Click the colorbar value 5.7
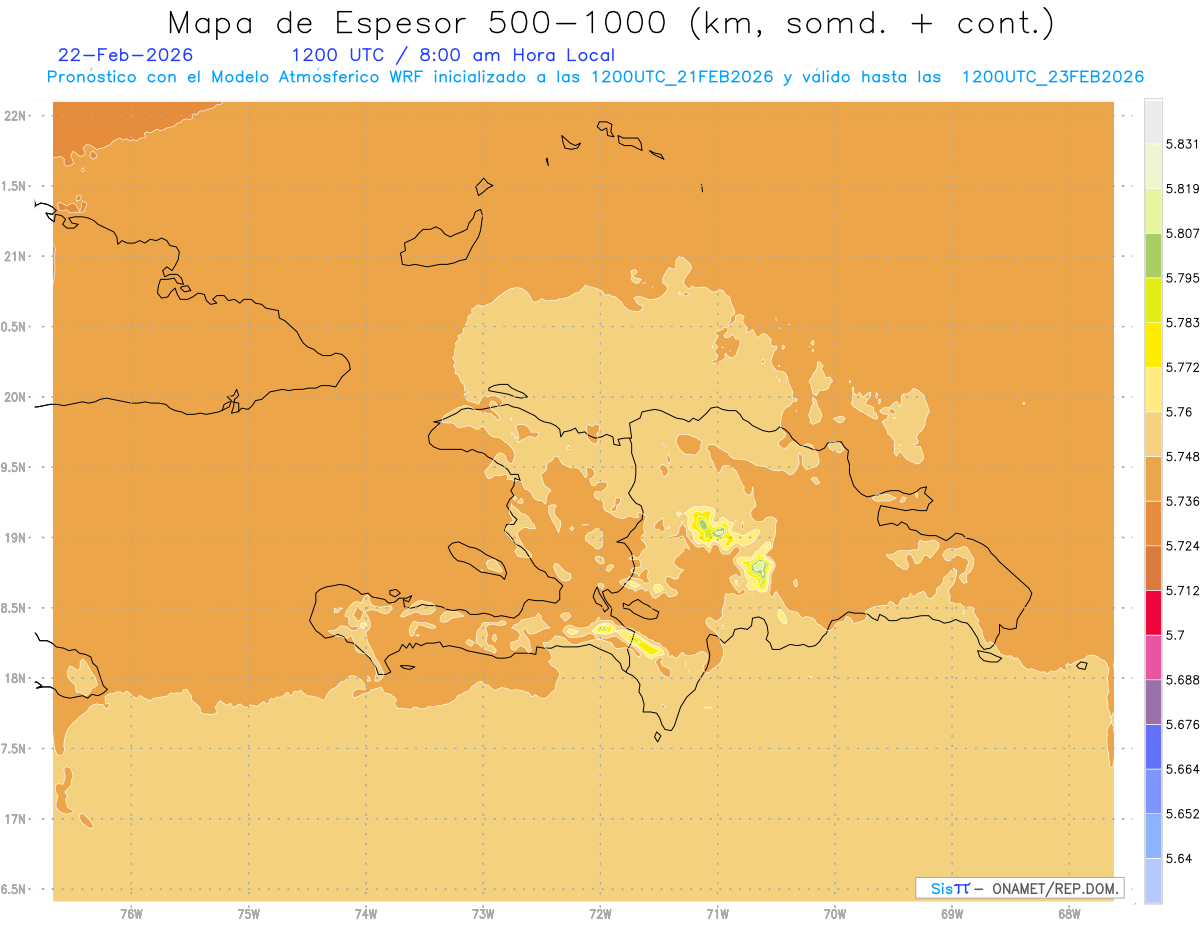This screenshot has height=927, width=1200. [1175, 635]
